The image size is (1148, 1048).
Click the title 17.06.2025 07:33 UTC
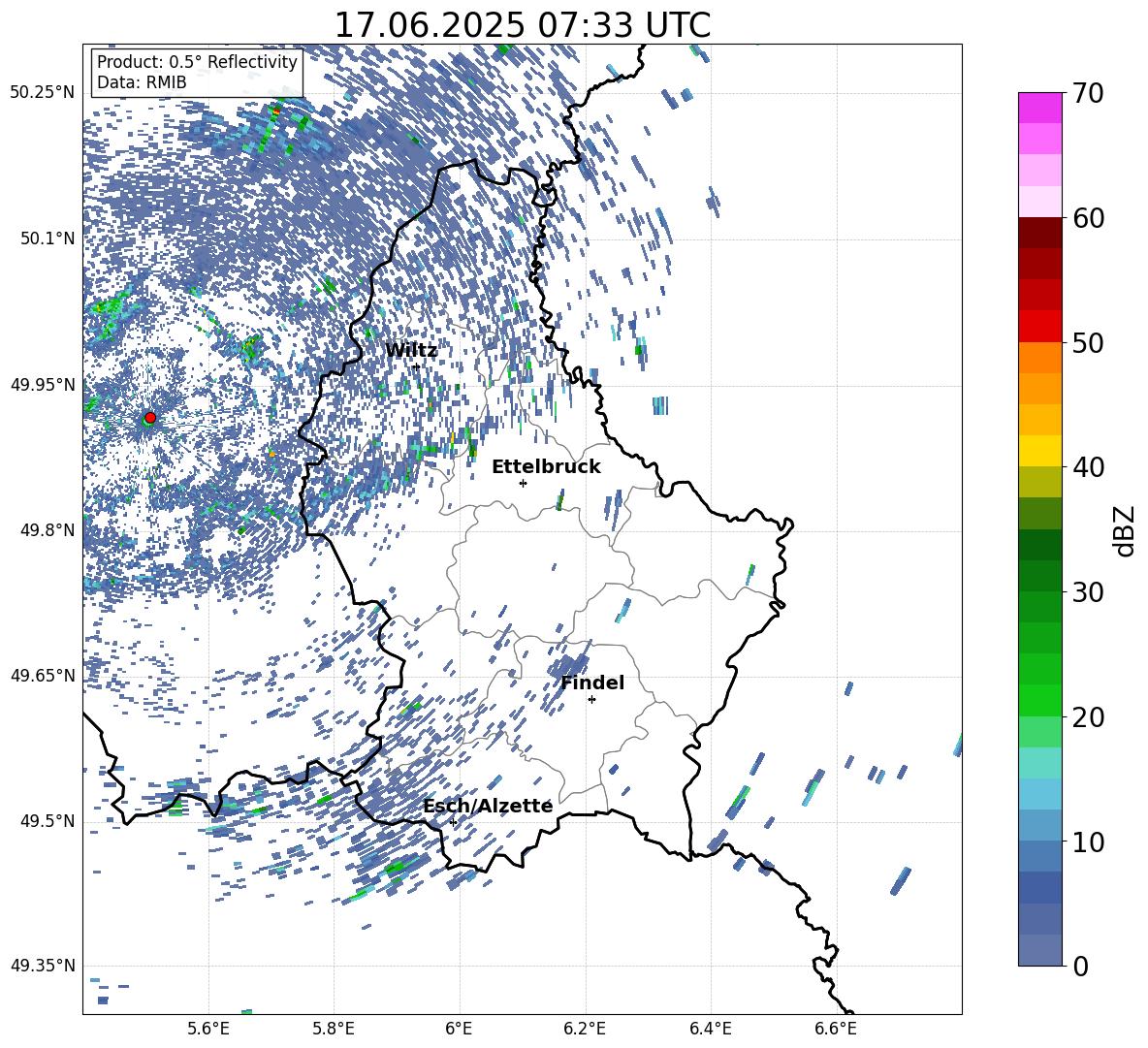(523, 25)
